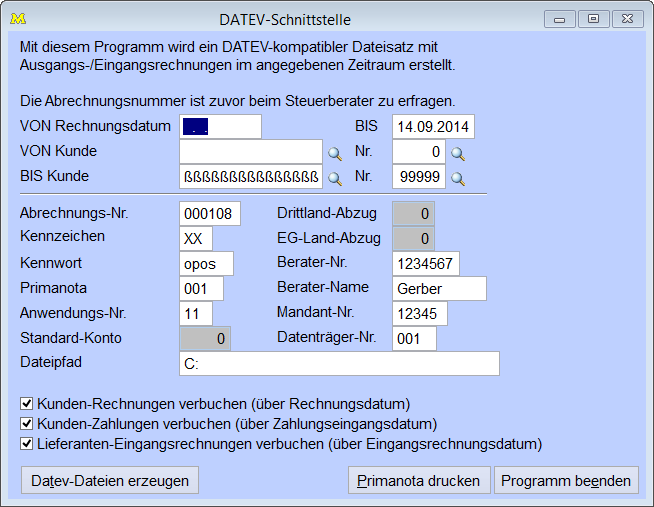This screenshot has width=654, height=507.
Task: Edit the Datenträger-Nr. field 001
Action: tap(414, 339)
